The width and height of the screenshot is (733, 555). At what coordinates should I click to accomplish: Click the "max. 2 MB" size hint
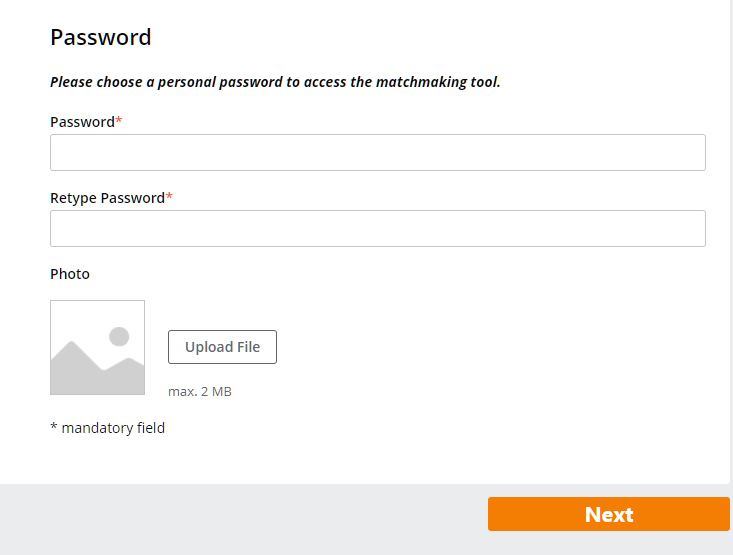200,392
